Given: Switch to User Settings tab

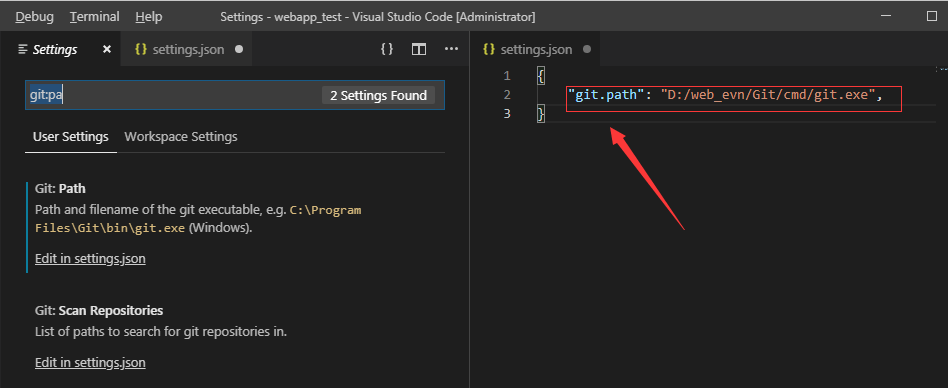Looking at the screenshot, I should (x=71, y=137).
